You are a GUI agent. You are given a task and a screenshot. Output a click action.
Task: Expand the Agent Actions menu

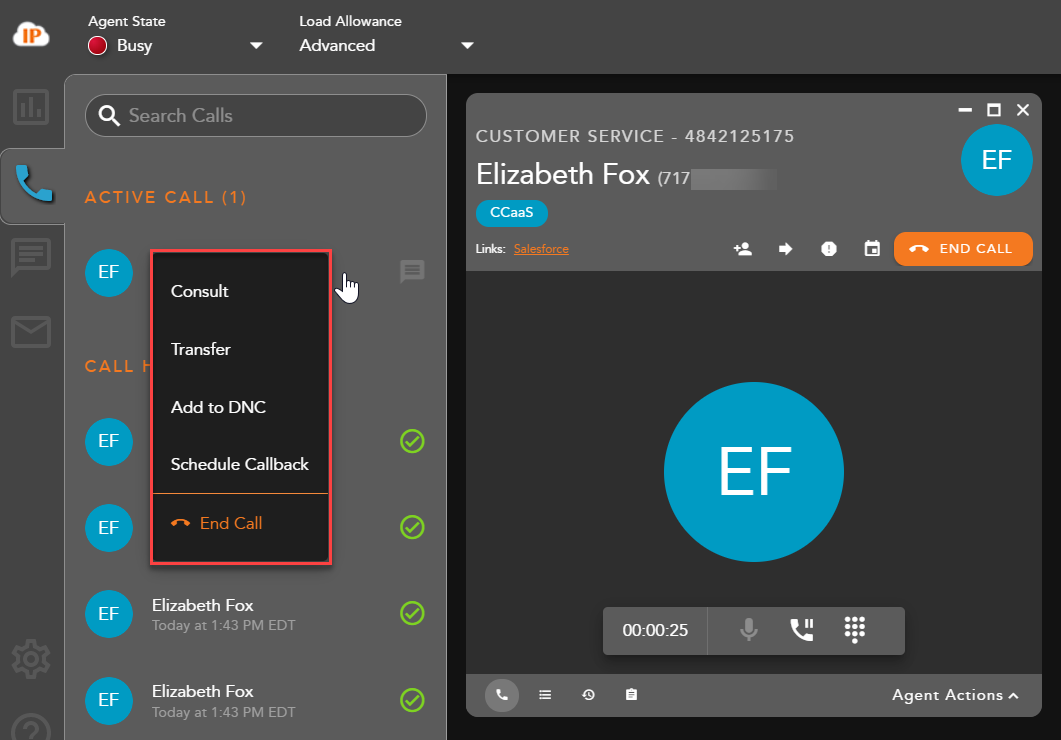pyautogui.click(x=955, y=695)
